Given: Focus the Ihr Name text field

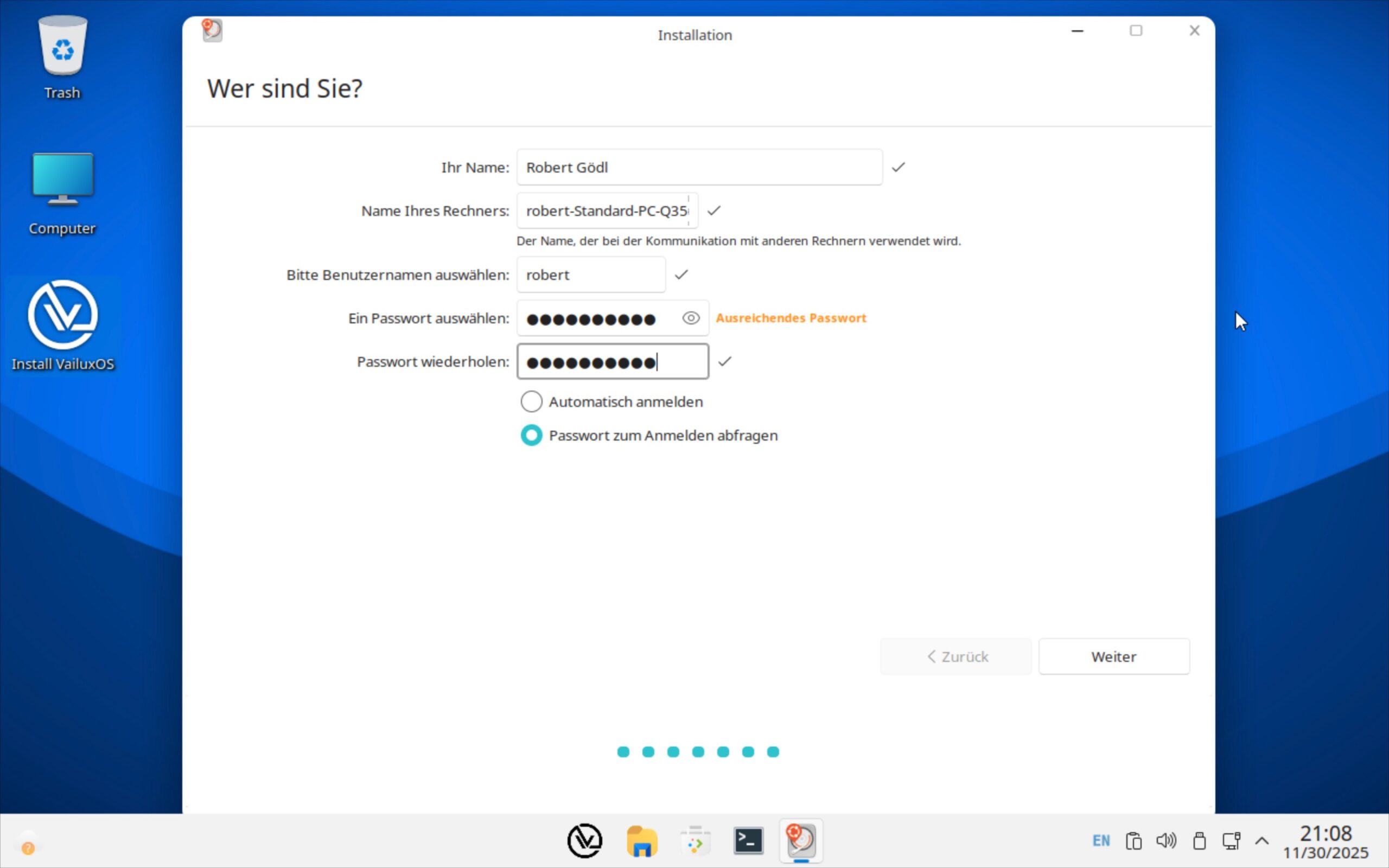Looking at the screenshot, I should pyautogui.click(x=699, y=167).
